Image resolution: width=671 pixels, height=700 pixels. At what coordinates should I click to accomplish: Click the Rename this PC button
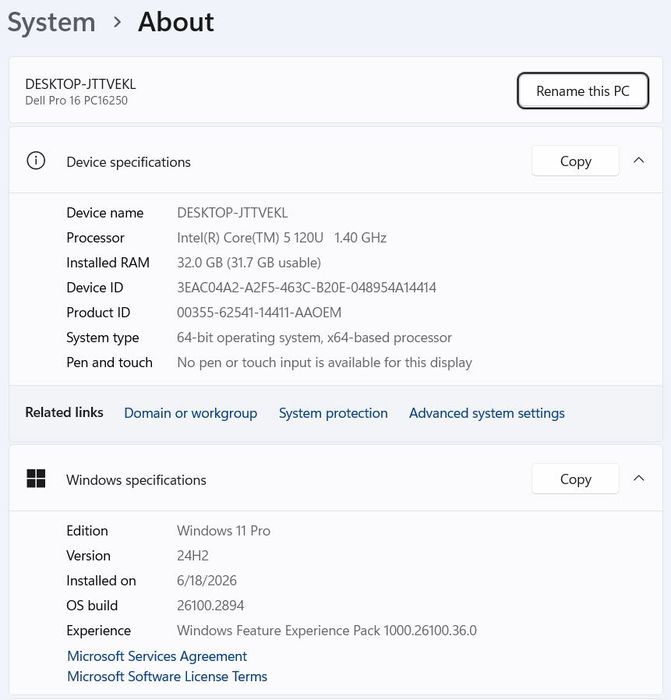[583, 91]
